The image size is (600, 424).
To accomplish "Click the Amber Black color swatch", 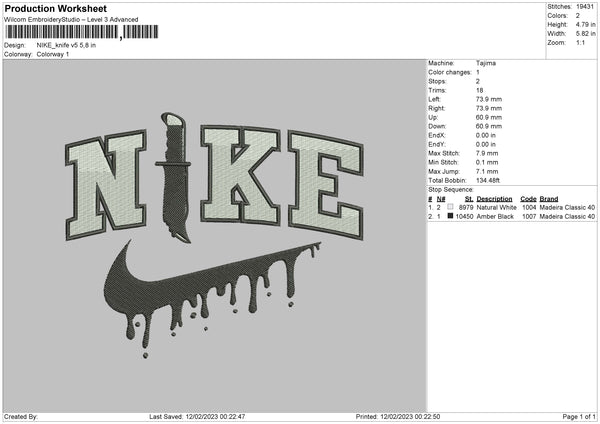I will pos(450,216).
